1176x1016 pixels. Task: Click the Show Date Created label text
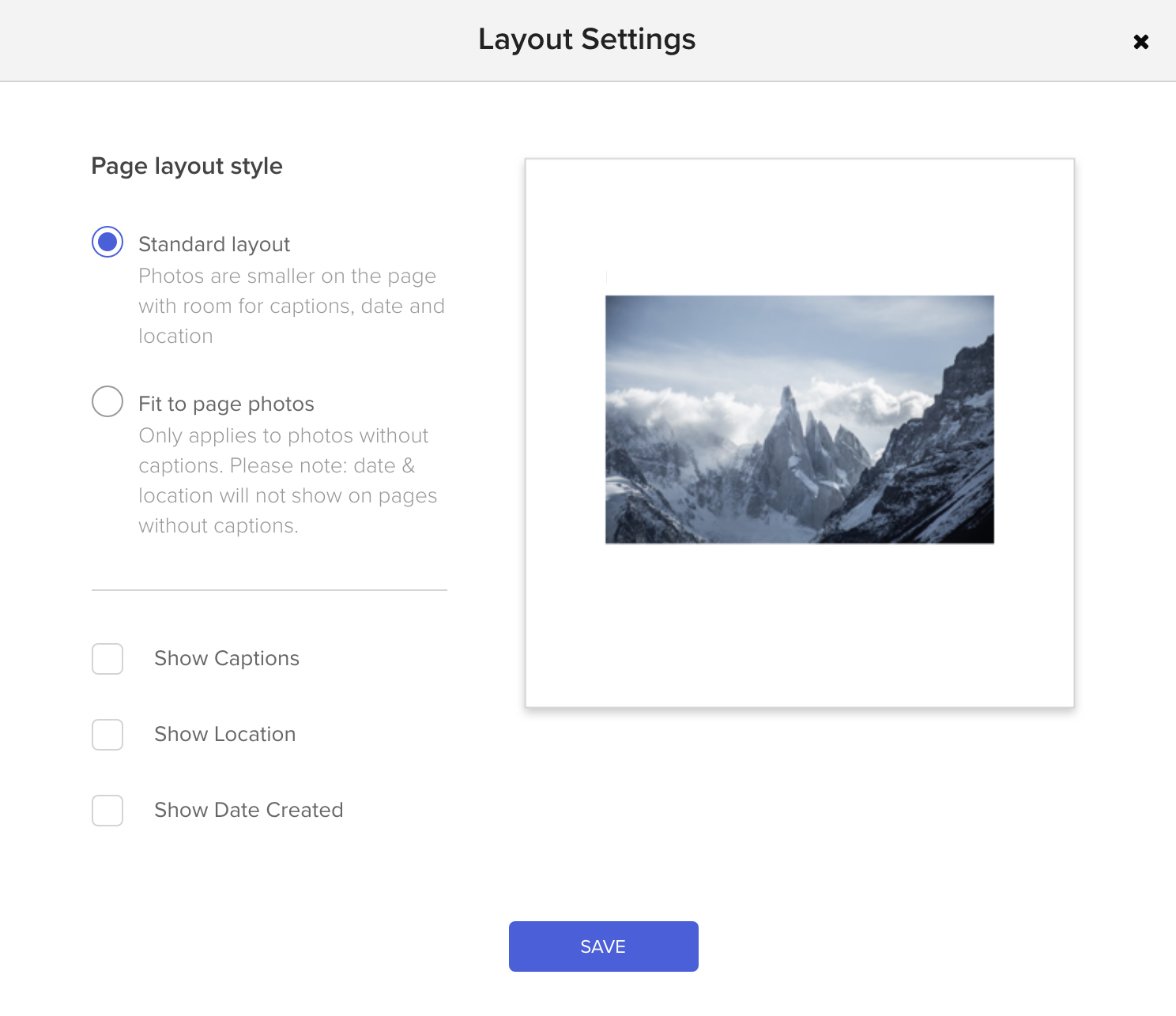249,811
